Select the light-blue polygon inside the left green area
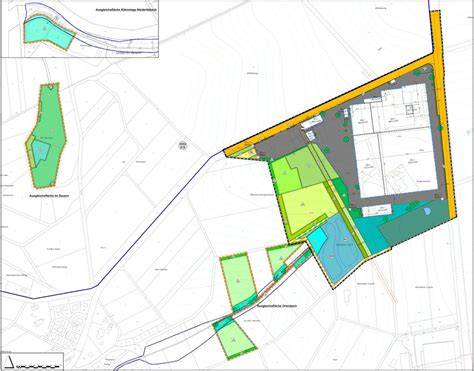 coord(41,152)
